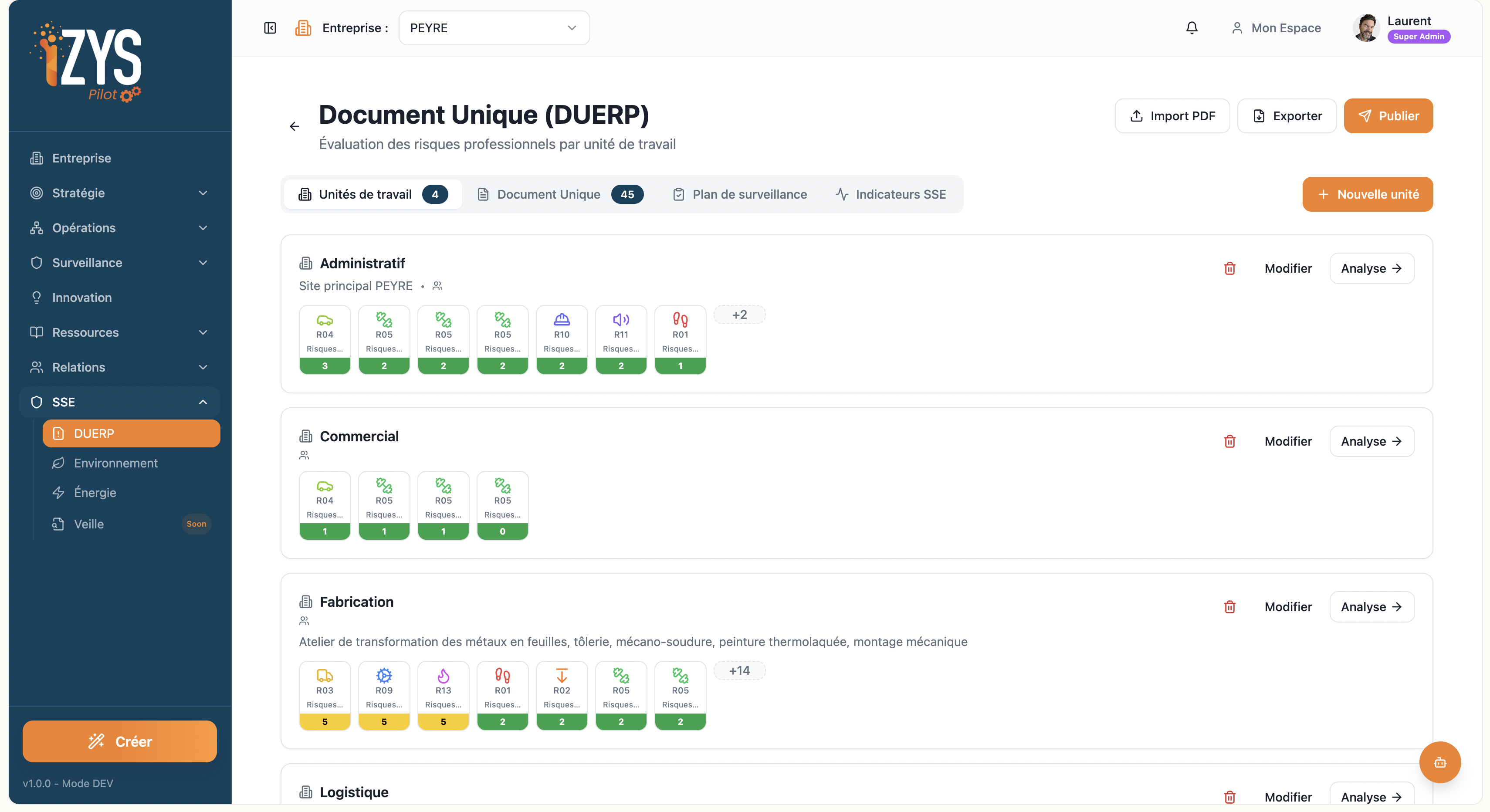Click the back arrow beside Document Unique title
Viewport: 1490px width, 812px height.
pos(295,126)
